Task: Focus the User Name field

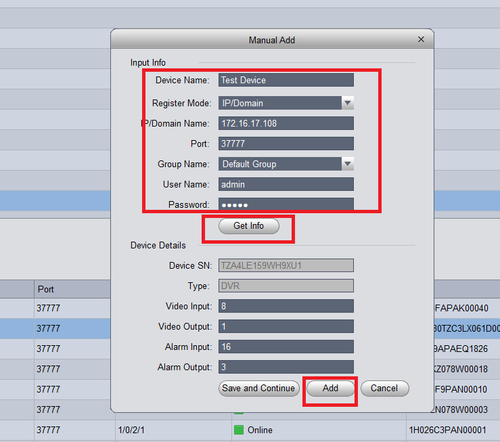Action: [x=286, y=184]
